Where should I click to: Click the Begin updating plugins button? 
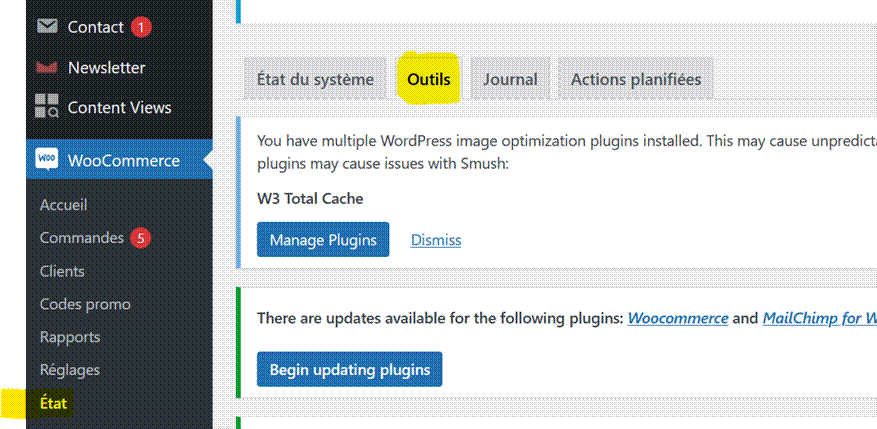(x=350, y=369)
